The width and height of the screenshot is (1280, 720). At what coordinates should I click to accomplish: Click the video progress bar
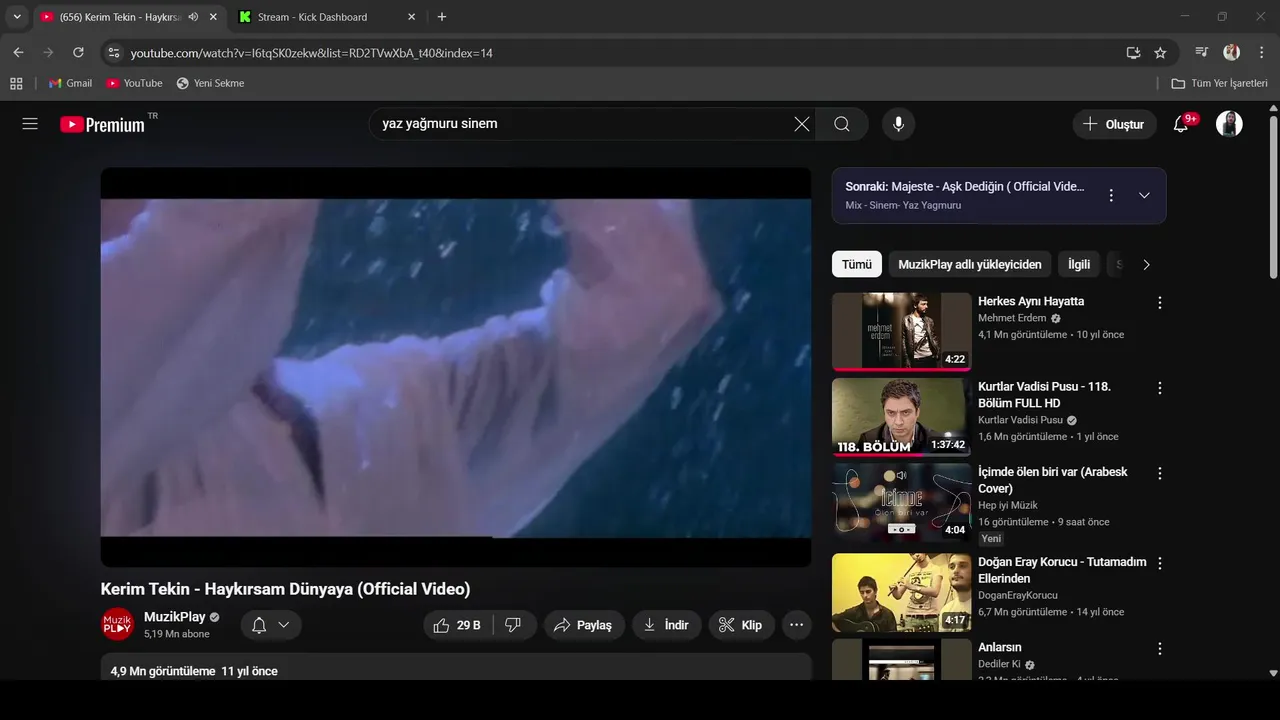456,538
